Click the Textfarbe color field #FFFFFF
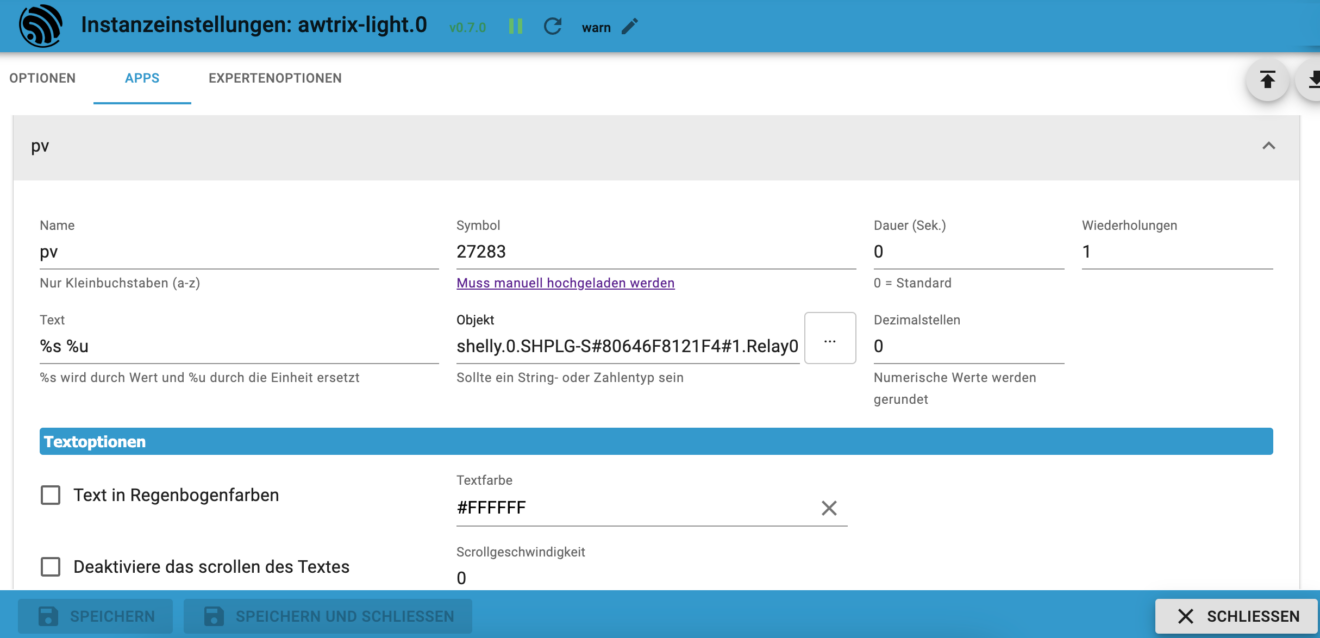The height and width of the screenshot is (638, 1320). (630, 508)
